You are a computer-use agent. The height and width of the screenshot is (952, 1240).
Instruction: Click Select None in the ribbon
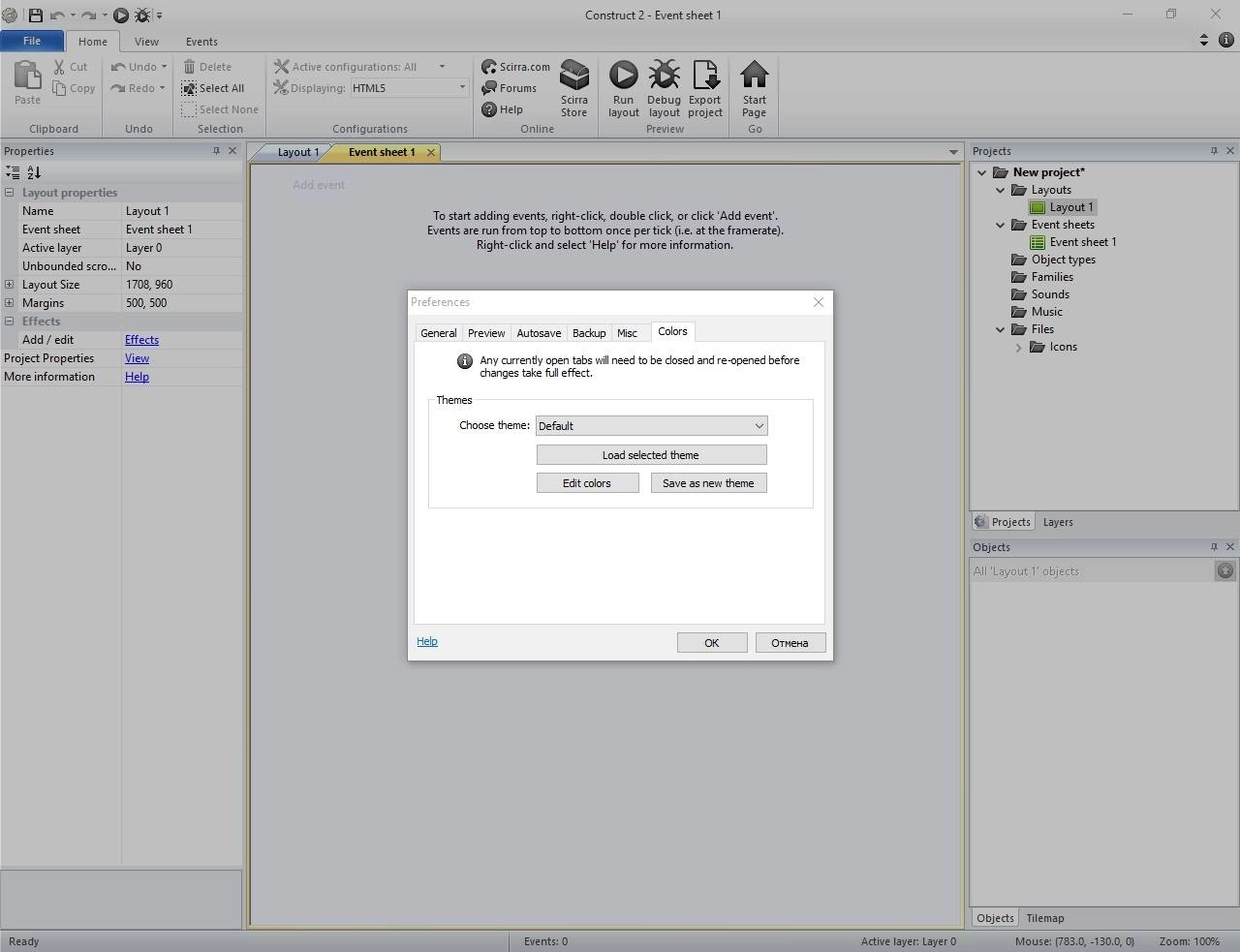point(220,109)
